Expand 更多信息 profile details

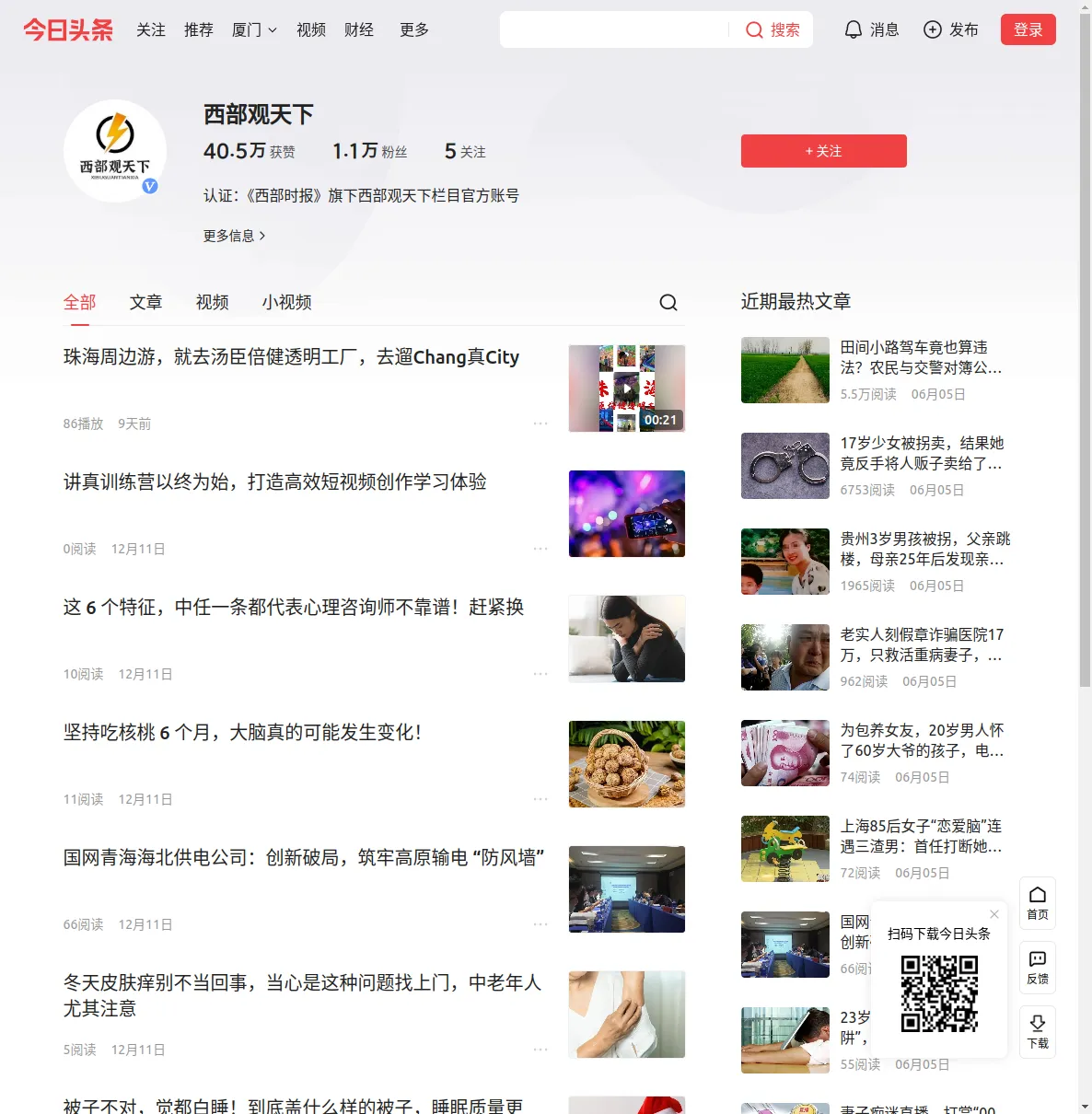pos(235,236)
